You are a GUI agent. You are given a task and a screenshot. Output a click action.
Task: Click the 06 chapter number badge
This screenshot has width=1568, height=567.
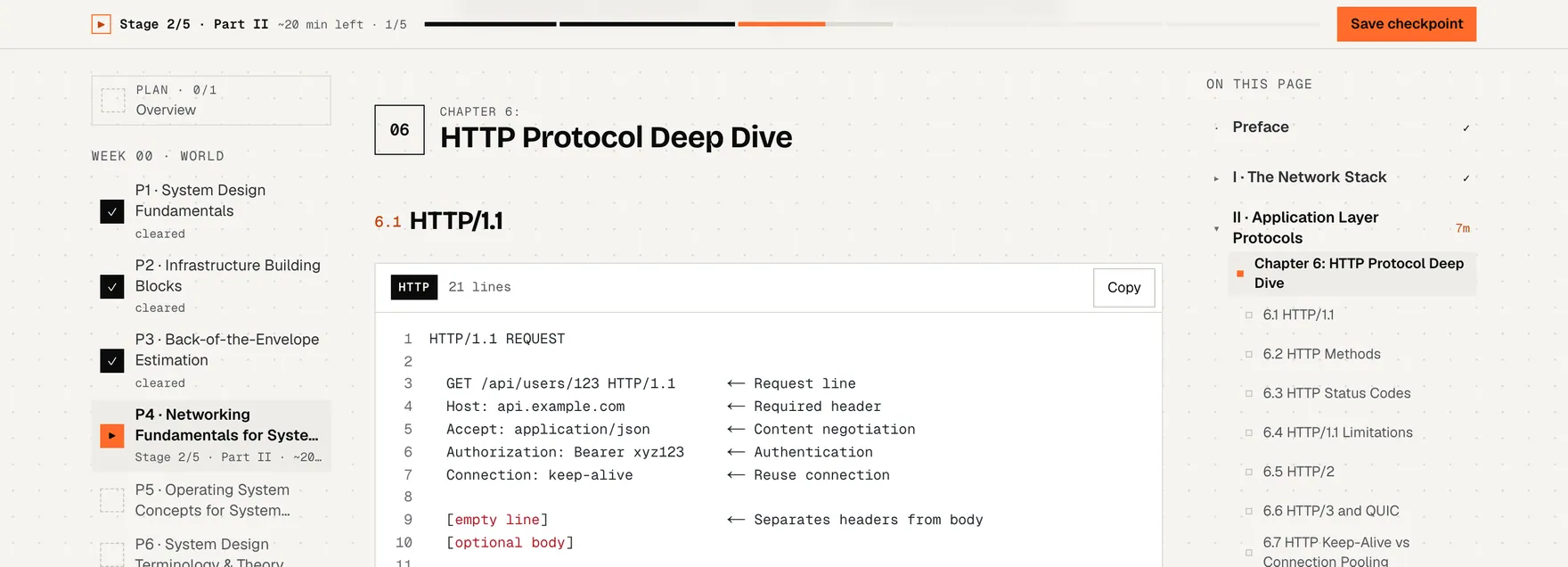coord(399,130)
